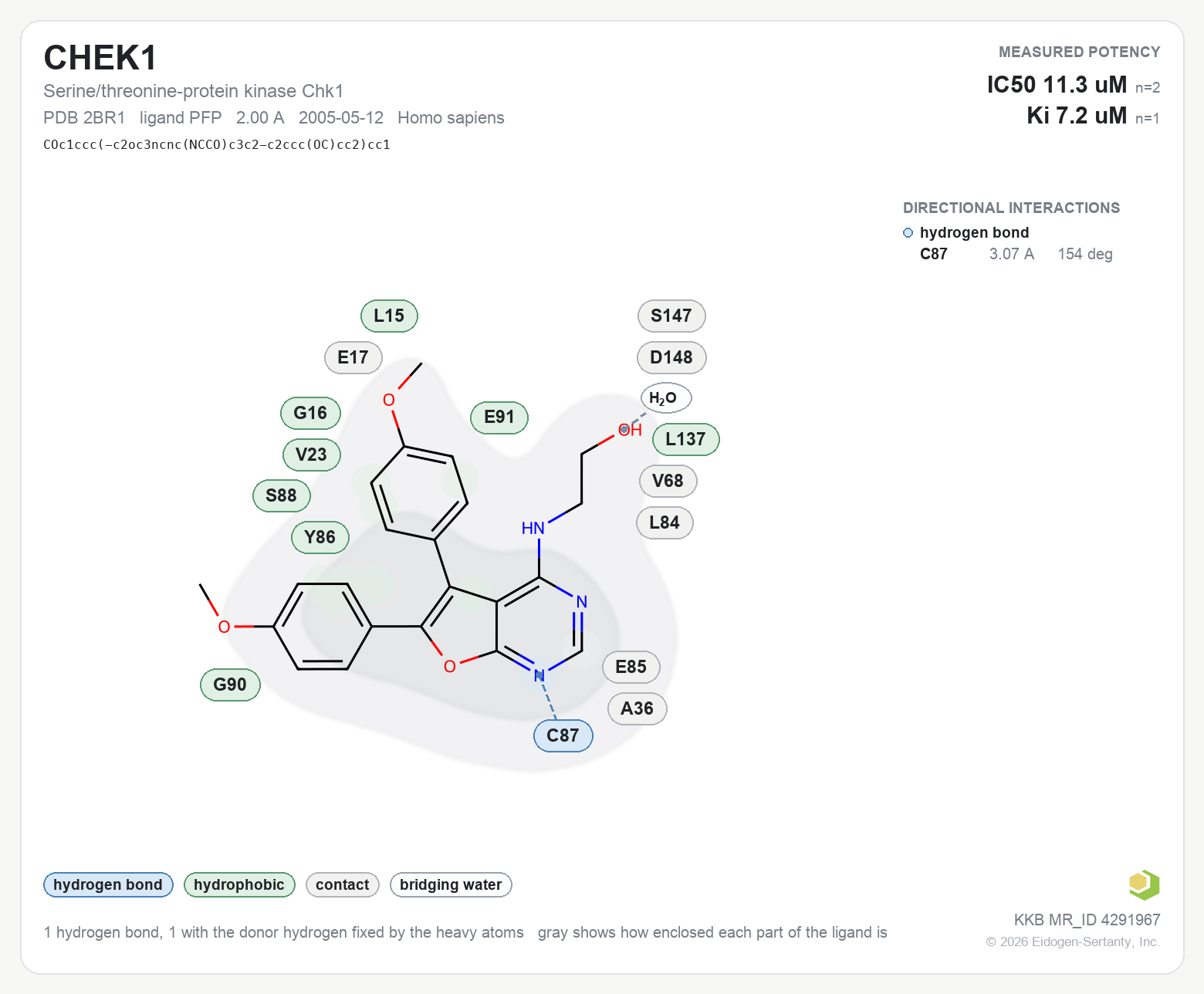Click Serine/threonine-protein kinase Chk1 subtitle
The height and width of the screenshot is (994, 1204).
click(193, 91)
